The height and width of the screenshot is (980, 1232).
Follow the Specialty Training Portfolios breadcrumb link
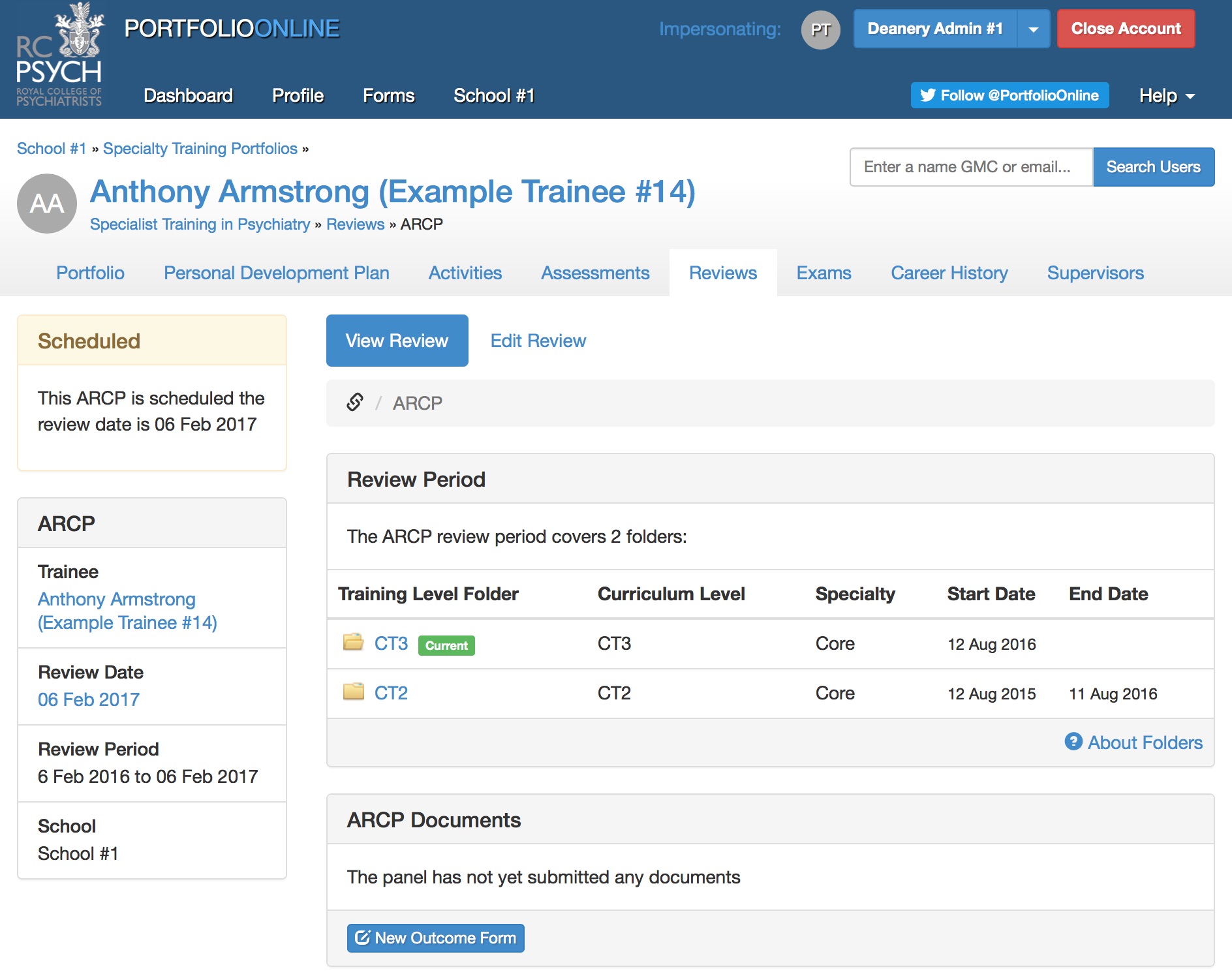tap(200, 149)
